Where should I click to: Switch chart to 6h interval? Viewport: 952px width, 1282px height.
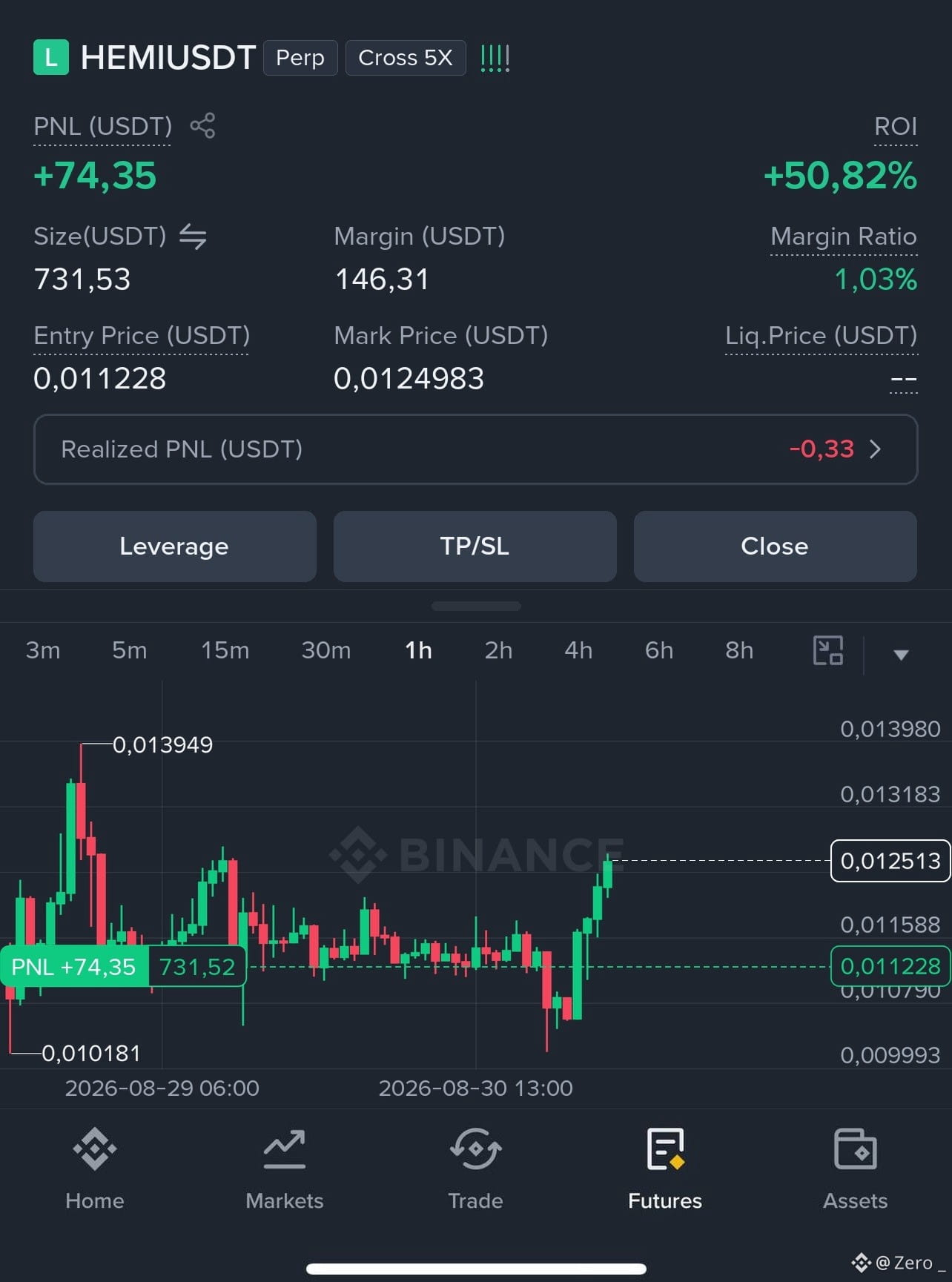point(659,650)
